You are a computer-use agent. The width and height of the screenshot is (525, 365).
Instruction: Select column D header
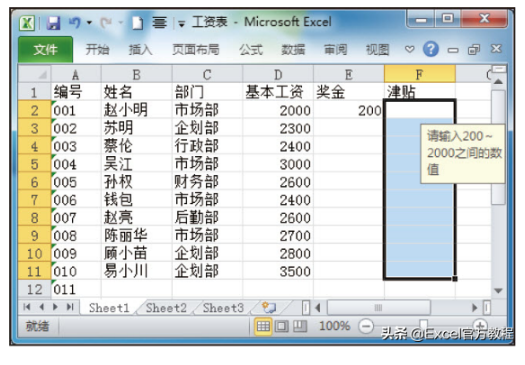point(278,74)
